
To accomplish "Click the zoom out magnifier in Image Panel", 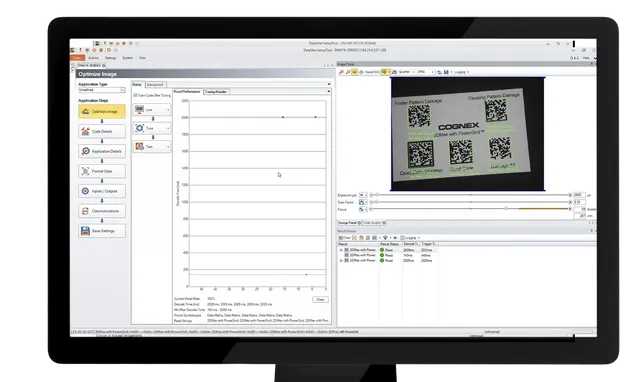I will coord(348,72).
